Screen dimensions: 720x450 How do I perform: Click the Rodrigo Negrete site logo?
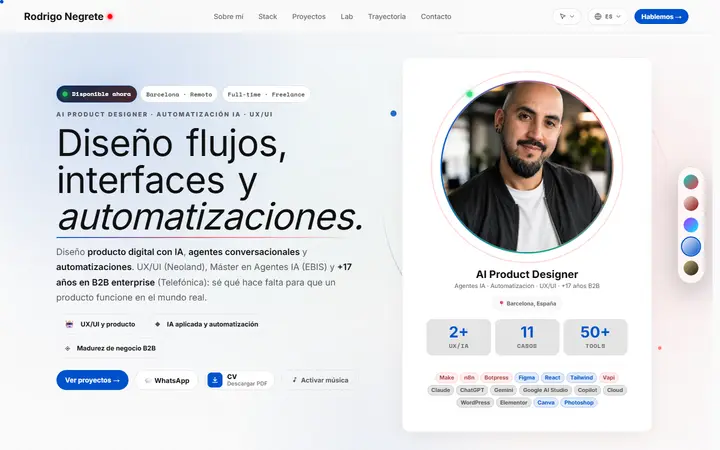tap(68, 17)
